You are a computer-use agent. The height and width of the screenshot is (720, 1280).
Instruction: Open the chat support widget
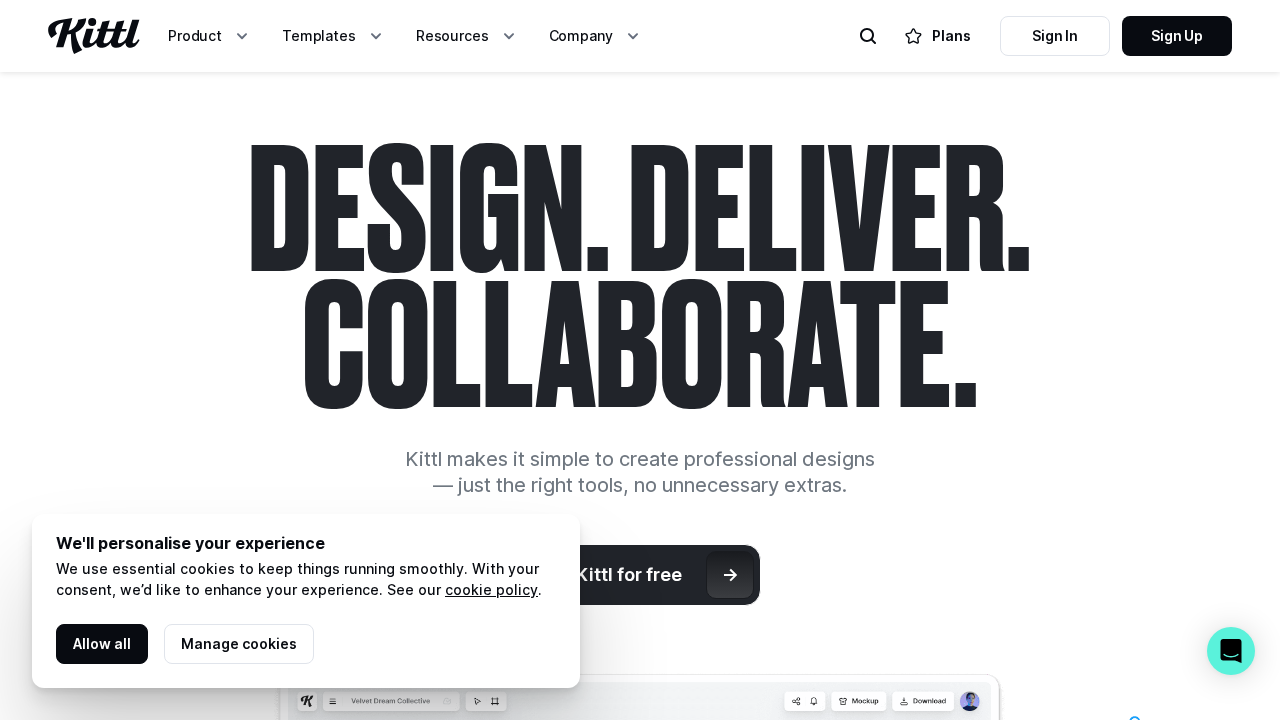coord(1231,651)
